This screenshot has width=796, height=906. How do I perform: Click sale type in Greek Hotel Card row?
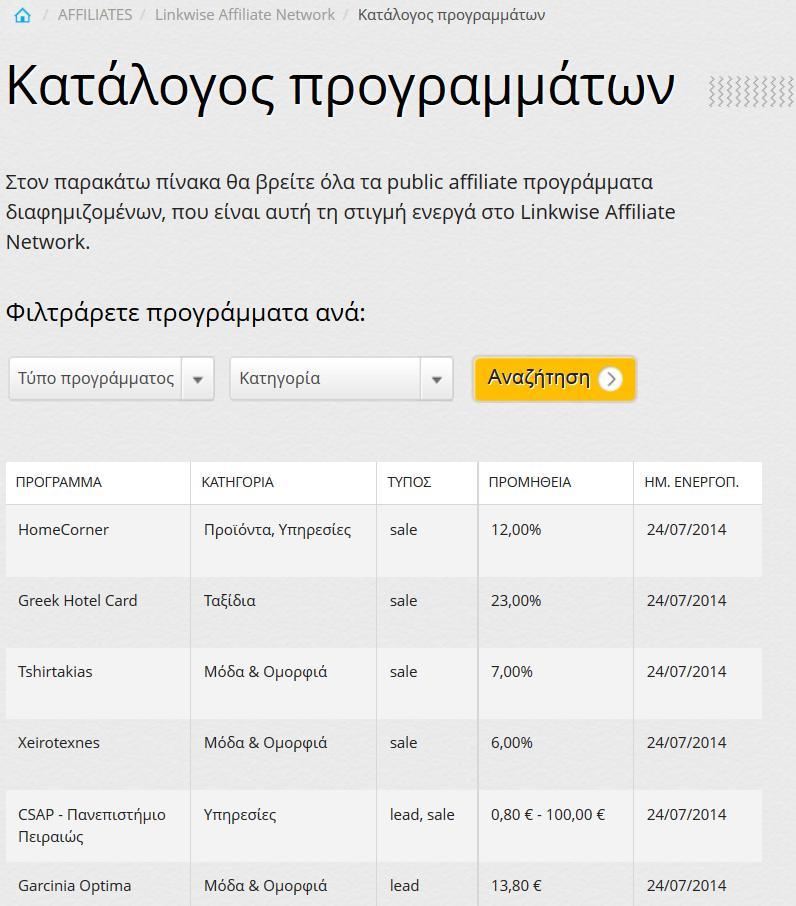click(403, 601)
